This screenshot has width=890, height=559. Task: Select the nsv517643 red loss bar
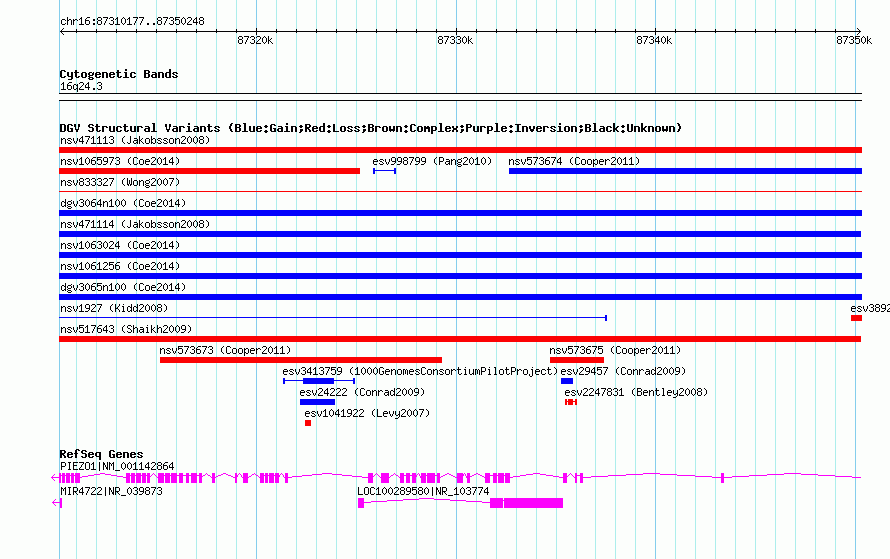tap(460, 339)
